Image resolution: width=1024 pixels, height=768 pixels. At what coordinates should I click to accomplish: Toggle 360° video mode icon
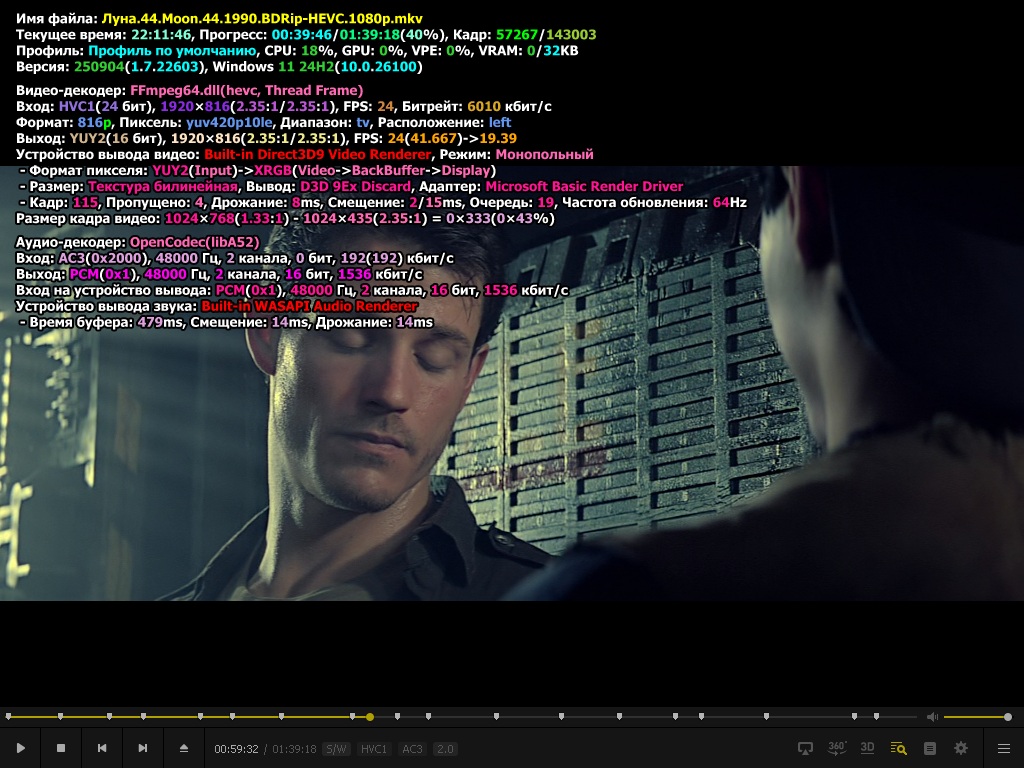click(x=837, y=748)
